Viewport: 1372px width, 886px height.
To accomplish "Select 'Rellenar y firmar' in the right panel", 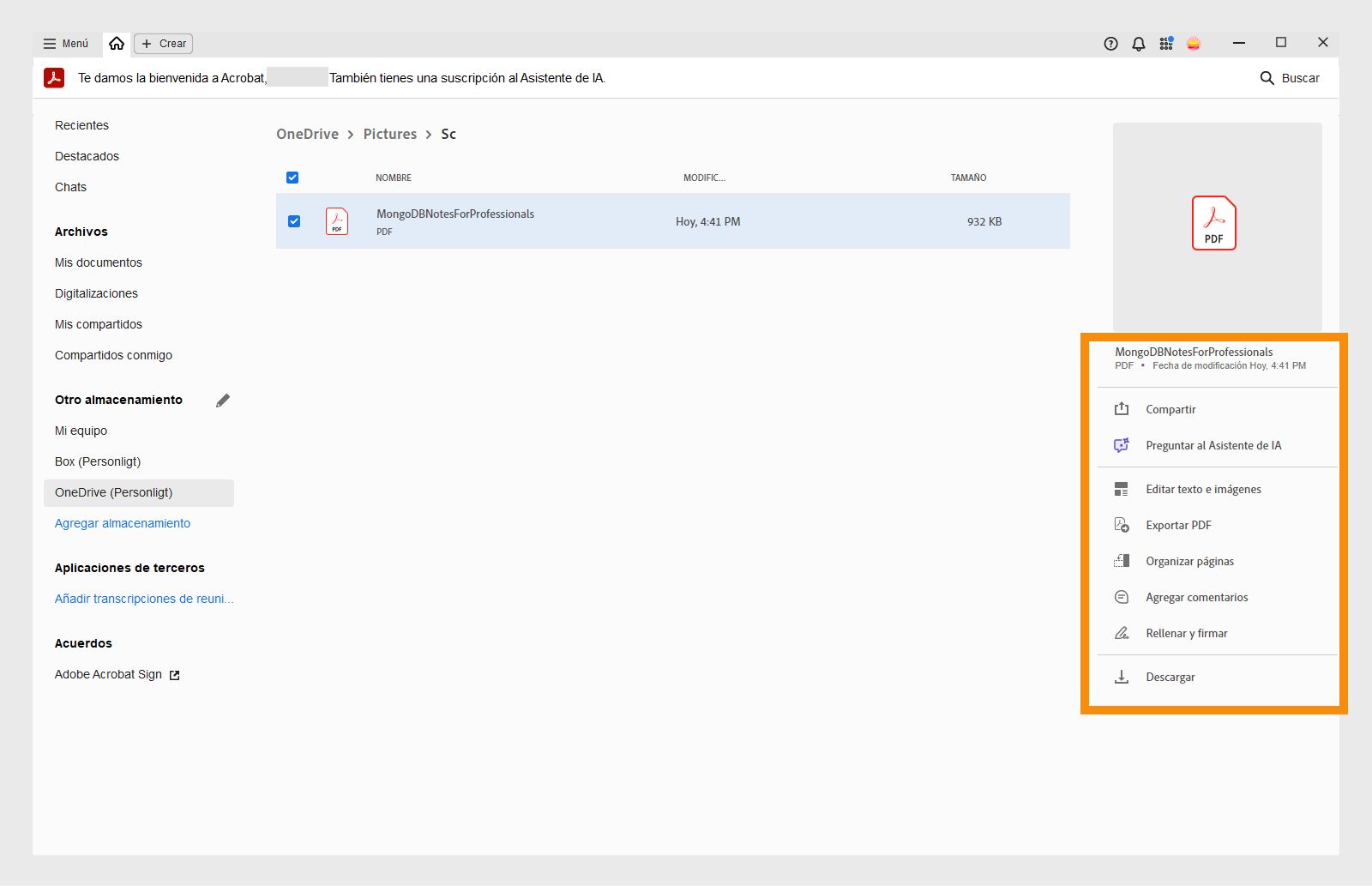I will pos(1186,633).
